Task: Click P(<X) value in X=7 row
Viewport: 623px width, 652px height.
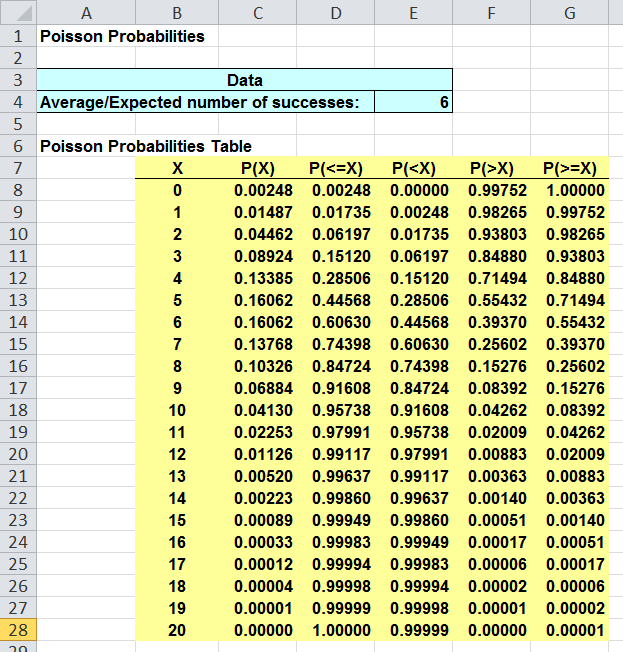Action: (x=413, y=344)
